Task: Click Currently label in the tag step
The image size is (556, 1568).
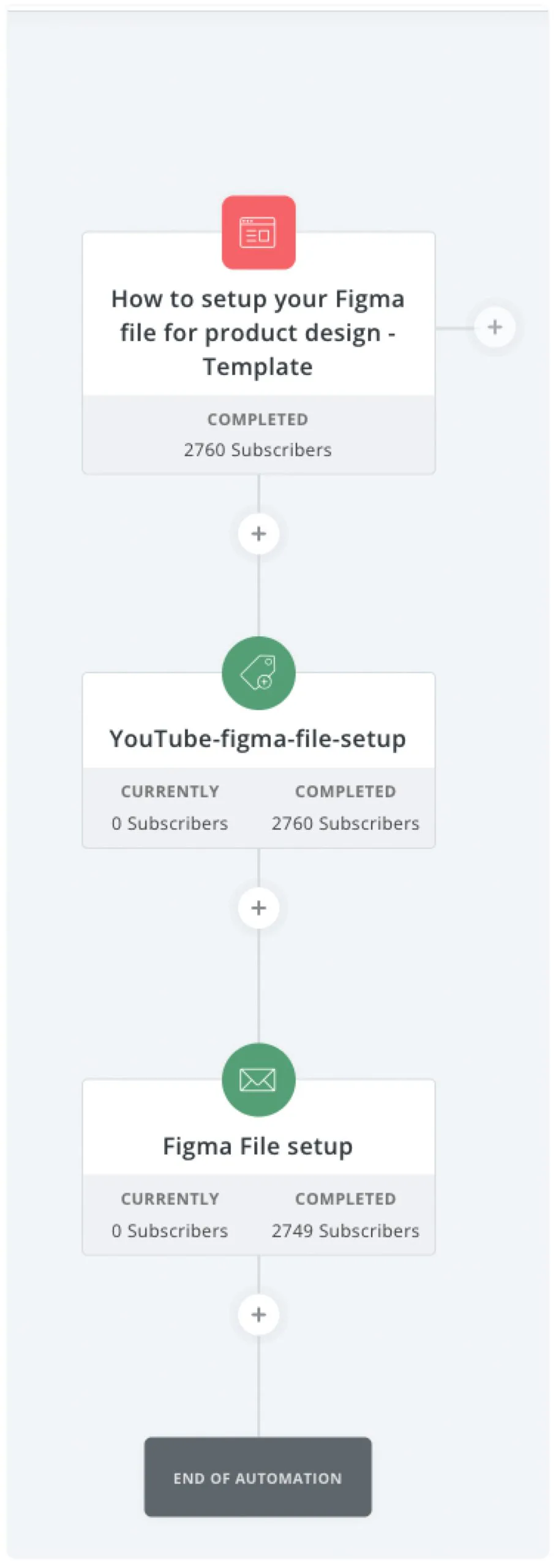Action: pyautogui.click(x=170, y=791)
